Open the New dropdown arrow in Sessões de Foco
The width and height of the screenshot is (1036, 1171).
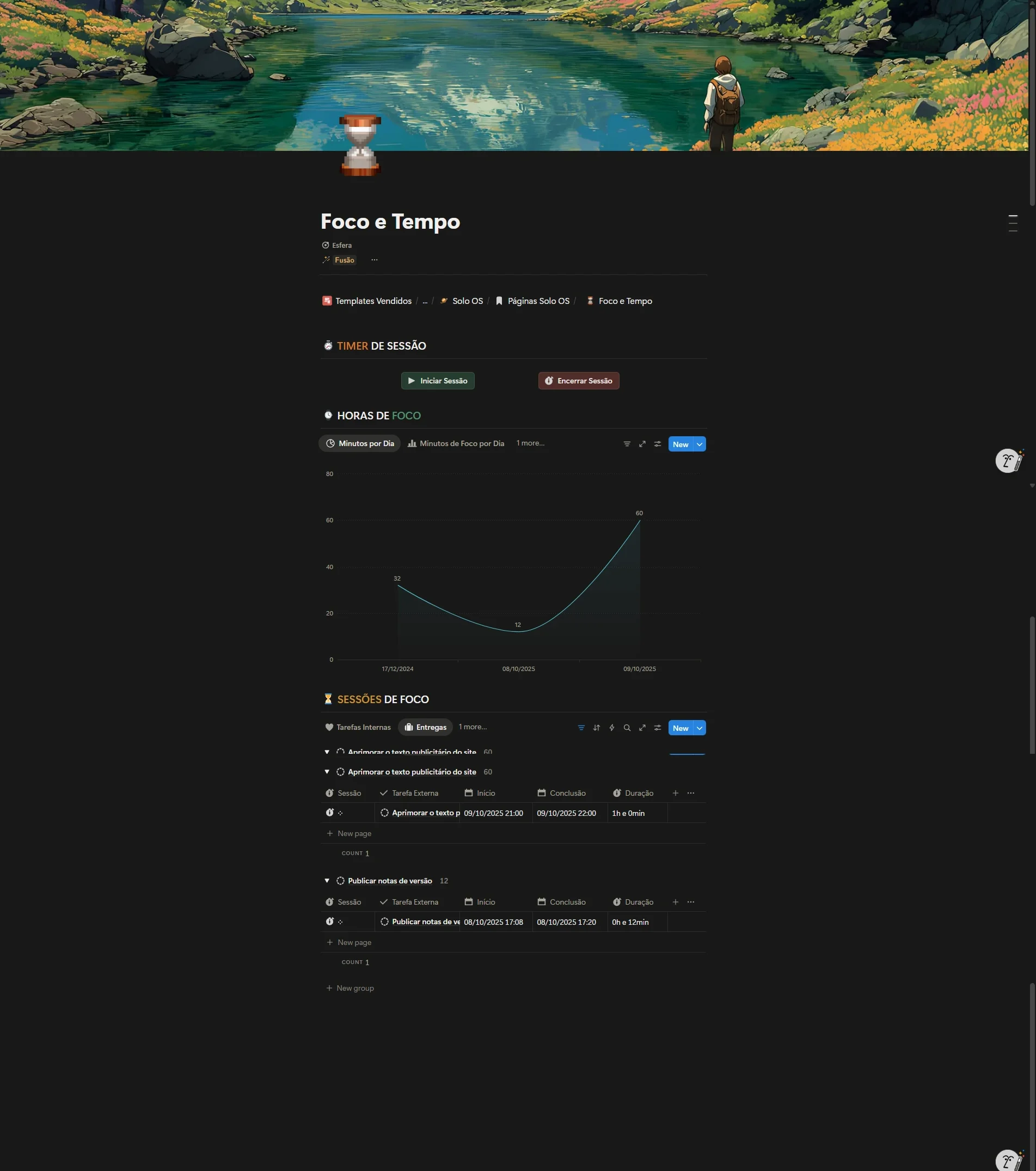699,728
